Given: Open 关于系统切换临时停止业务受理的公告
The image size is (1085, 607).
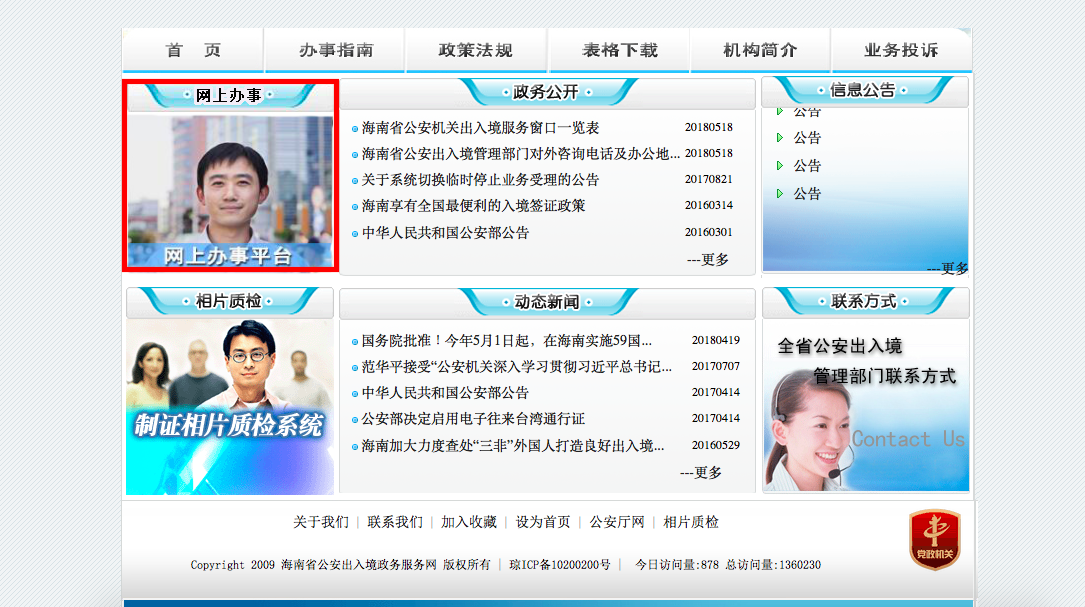Looking at the screenshot, I should (x=480, y=180).
